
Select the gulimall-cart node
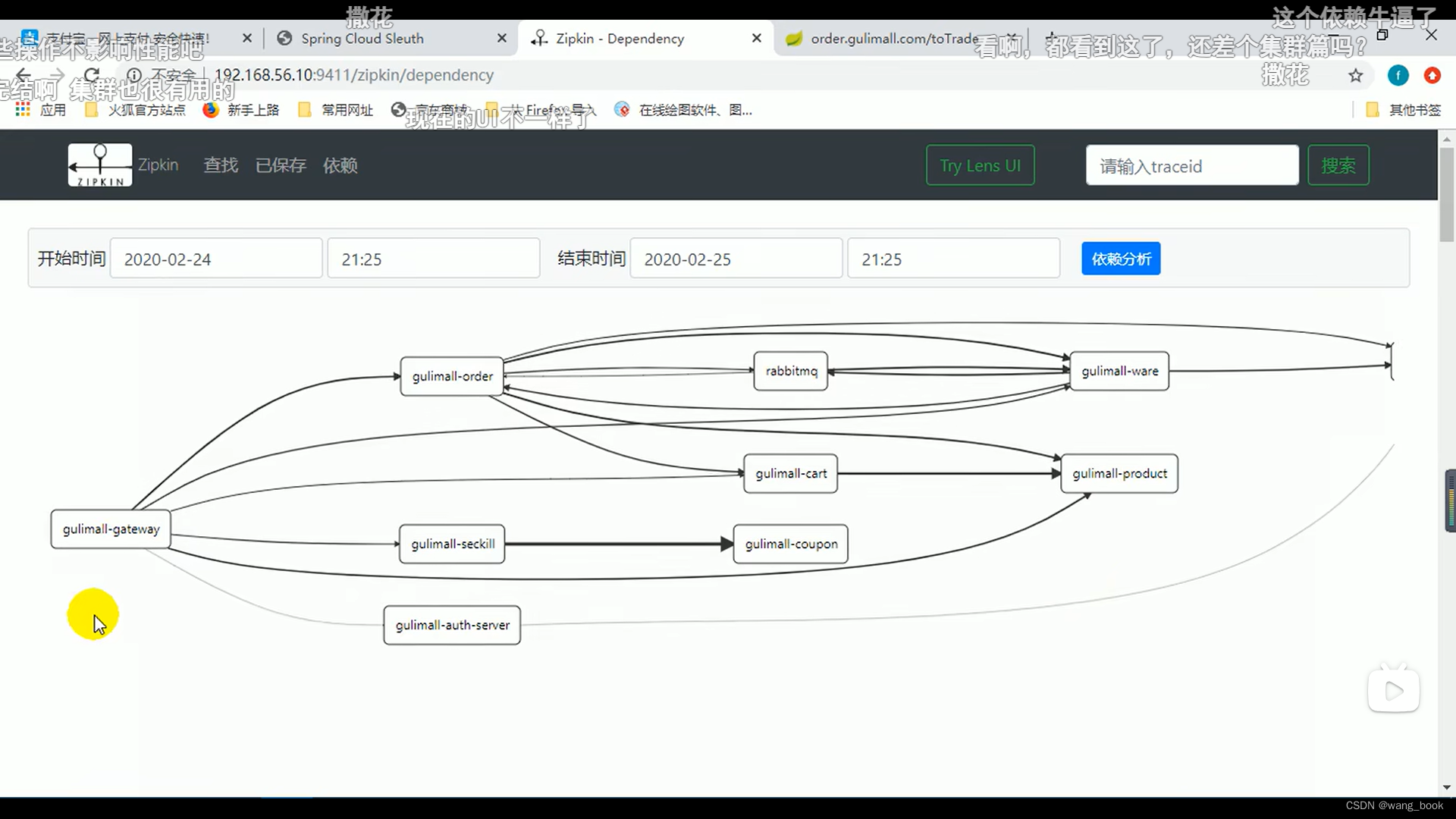pyautogui.click(x=791, y=473)
